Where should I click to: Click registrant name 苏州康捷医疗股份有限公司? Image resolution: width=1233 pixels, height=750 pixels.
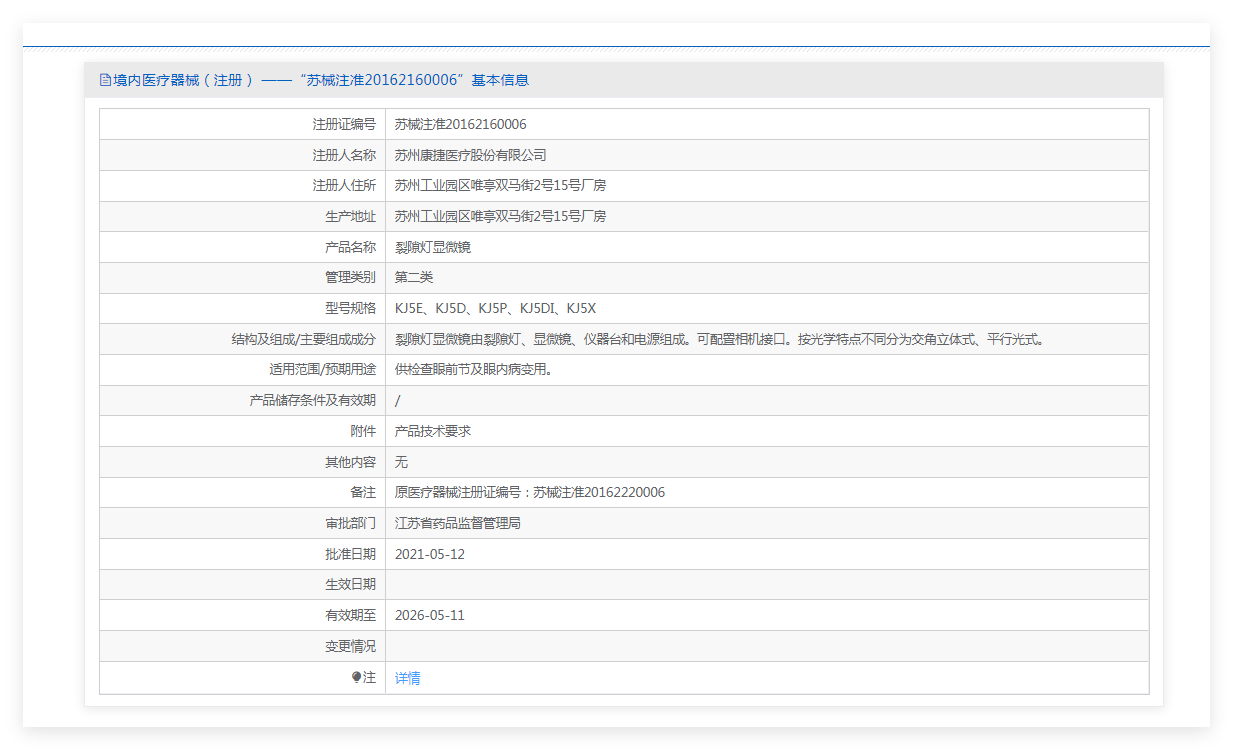[x=471, y=155]
